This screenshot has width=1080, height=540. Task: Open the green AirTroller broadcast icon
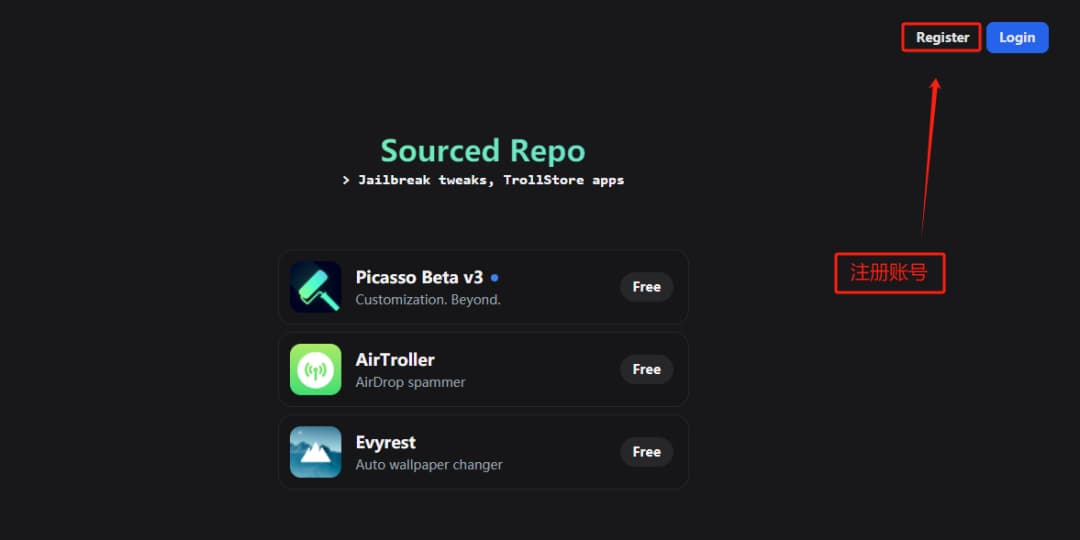click(316, 369)
